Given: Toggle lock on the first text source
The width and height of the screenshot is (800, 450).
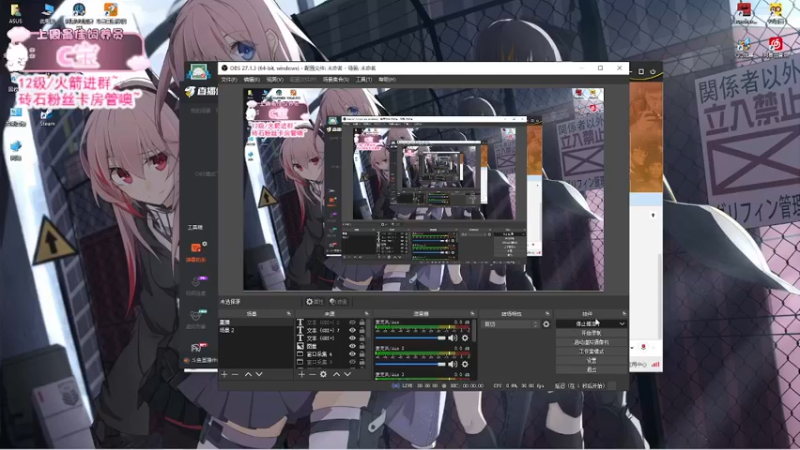Looking at the screenshot, I should 362,322.
